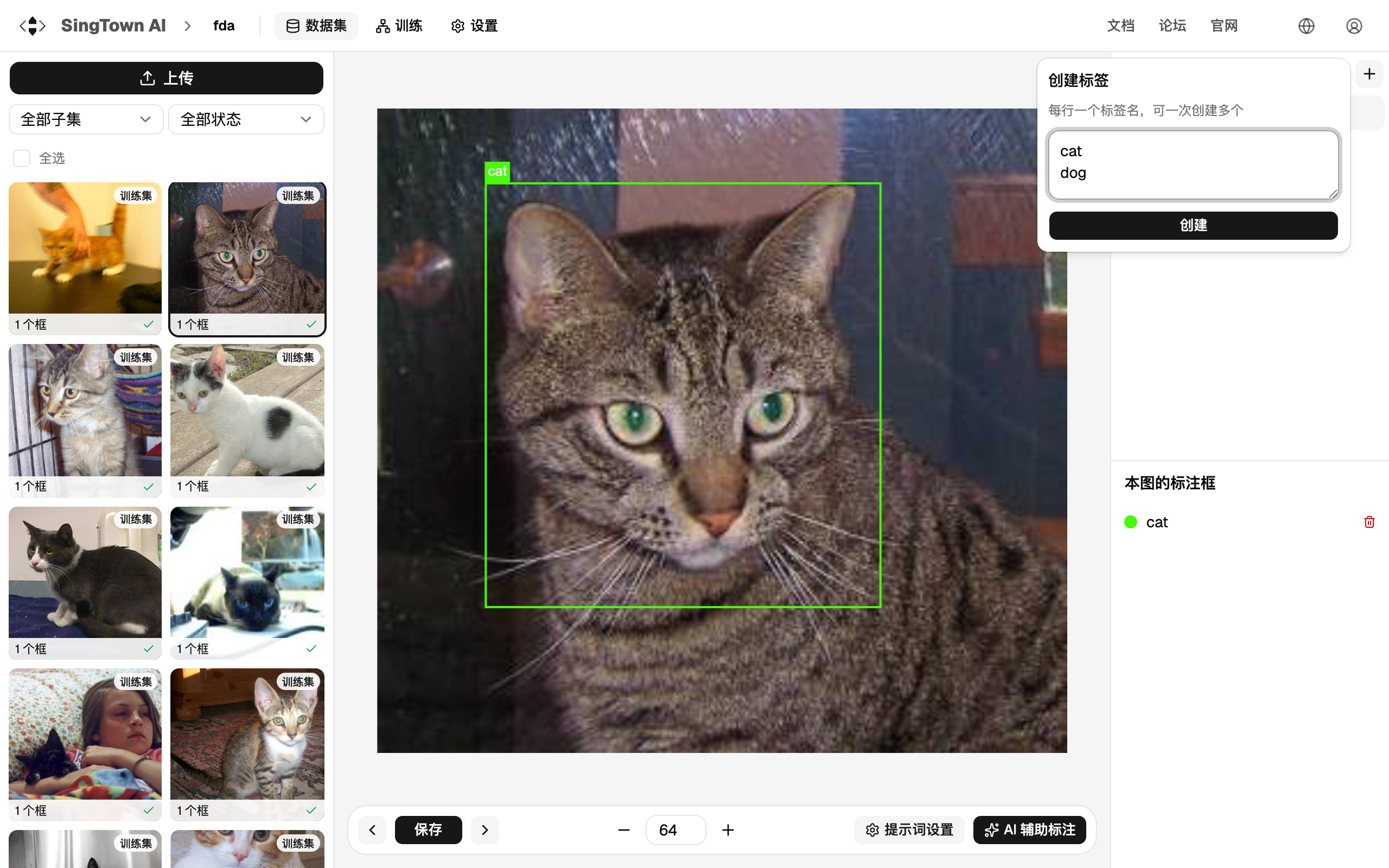The width and height of the screenshot is (1389, 868).
Task: Delete the cat annotation box with trash icon
Action: (x=1369, y=522)
